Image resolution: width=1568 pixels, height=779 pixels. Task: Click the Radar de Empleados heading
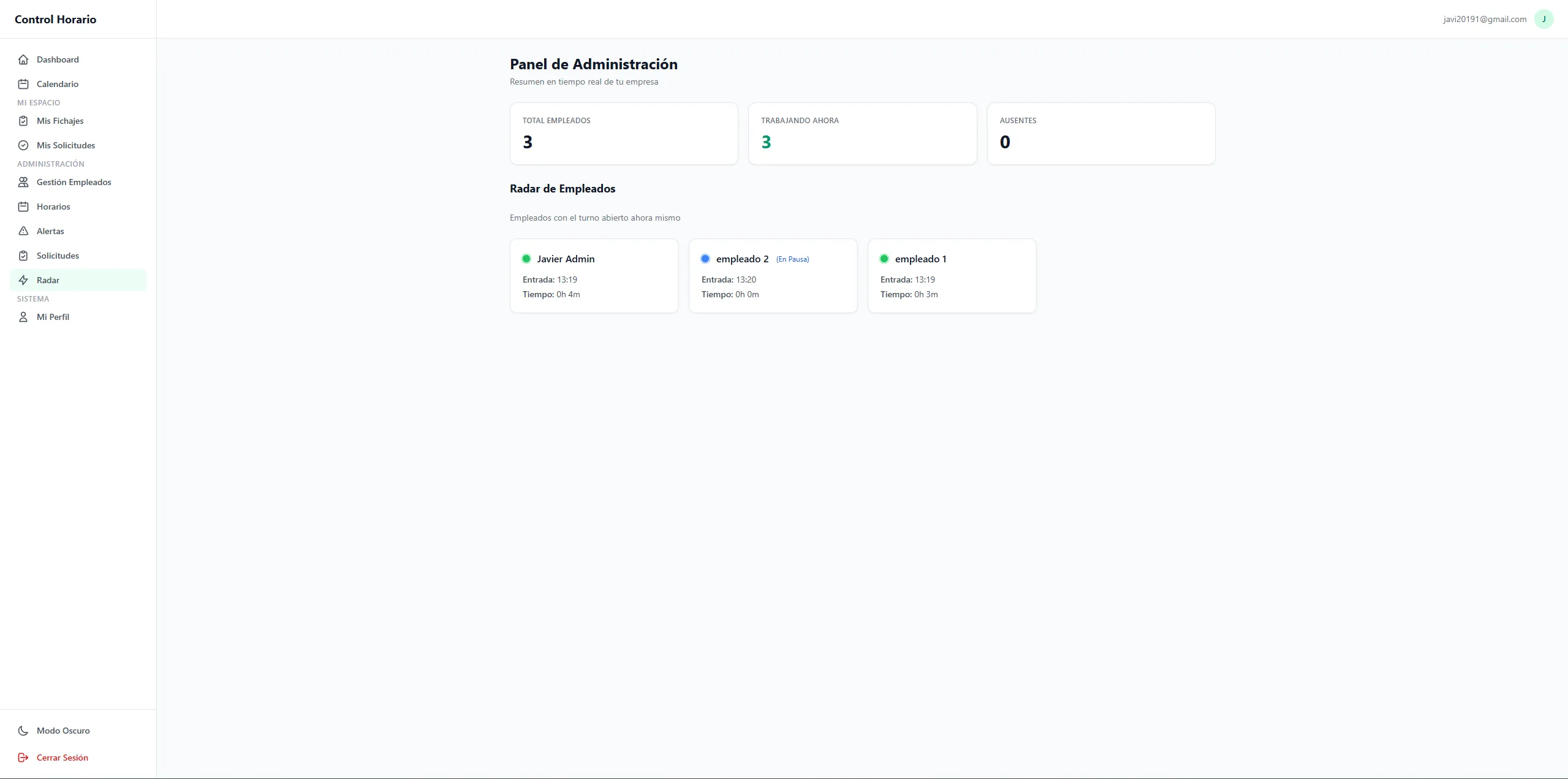[x=562, y=189]
